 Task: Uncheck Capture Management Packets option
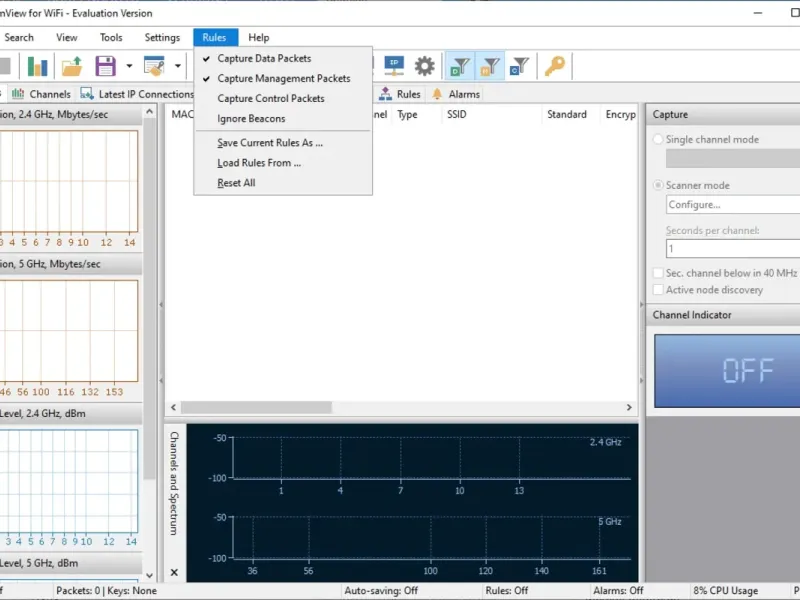[x=284, y=79]
